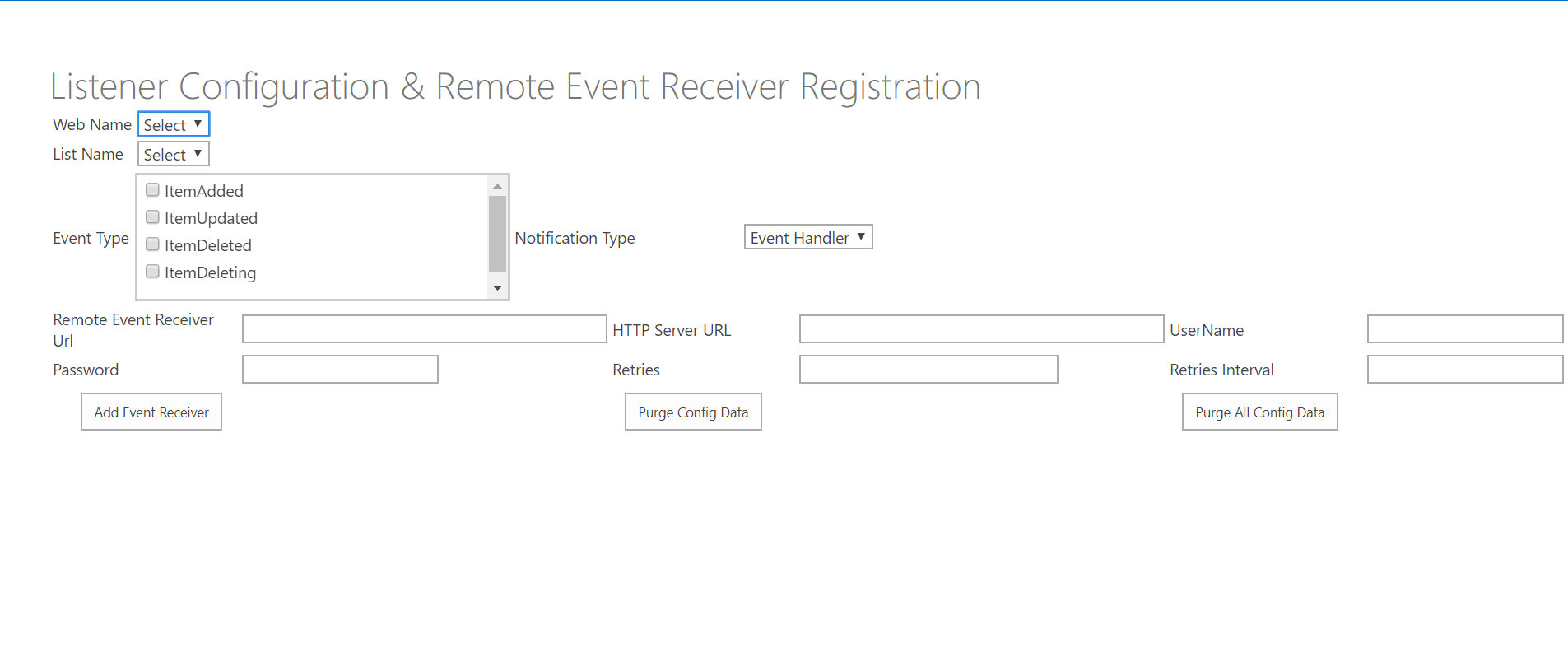Expand the Notification Type Event Handler dropdown
Image resolution: width=1568 pixels, height=661 pixels.
coord(808,237)
